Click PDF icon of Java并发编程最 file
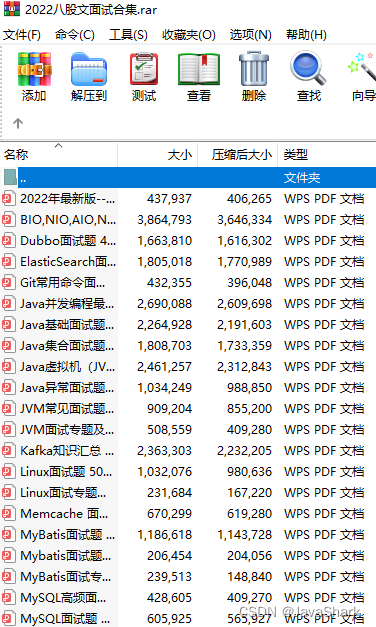Screen dimensions: 376x627 coord(9,304)
